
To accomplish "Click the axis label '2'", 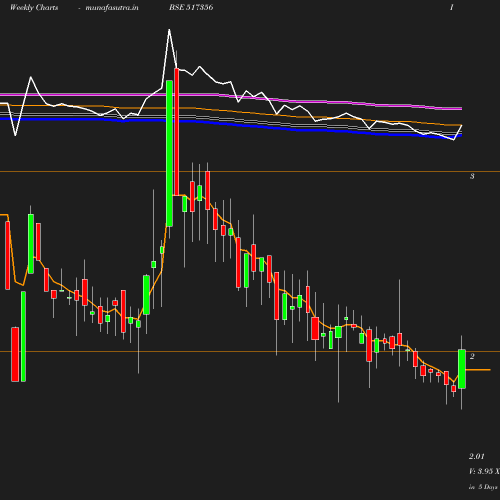I will pos(472,356).
